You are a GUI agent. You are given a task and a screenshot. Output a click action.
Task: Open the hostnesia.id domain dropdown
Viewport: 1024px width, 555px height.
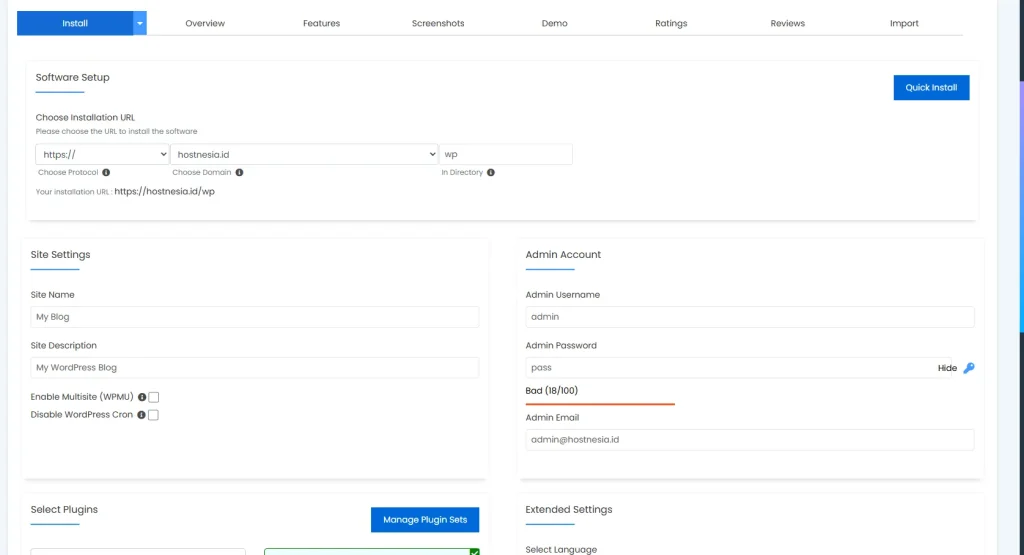(304, 154)
